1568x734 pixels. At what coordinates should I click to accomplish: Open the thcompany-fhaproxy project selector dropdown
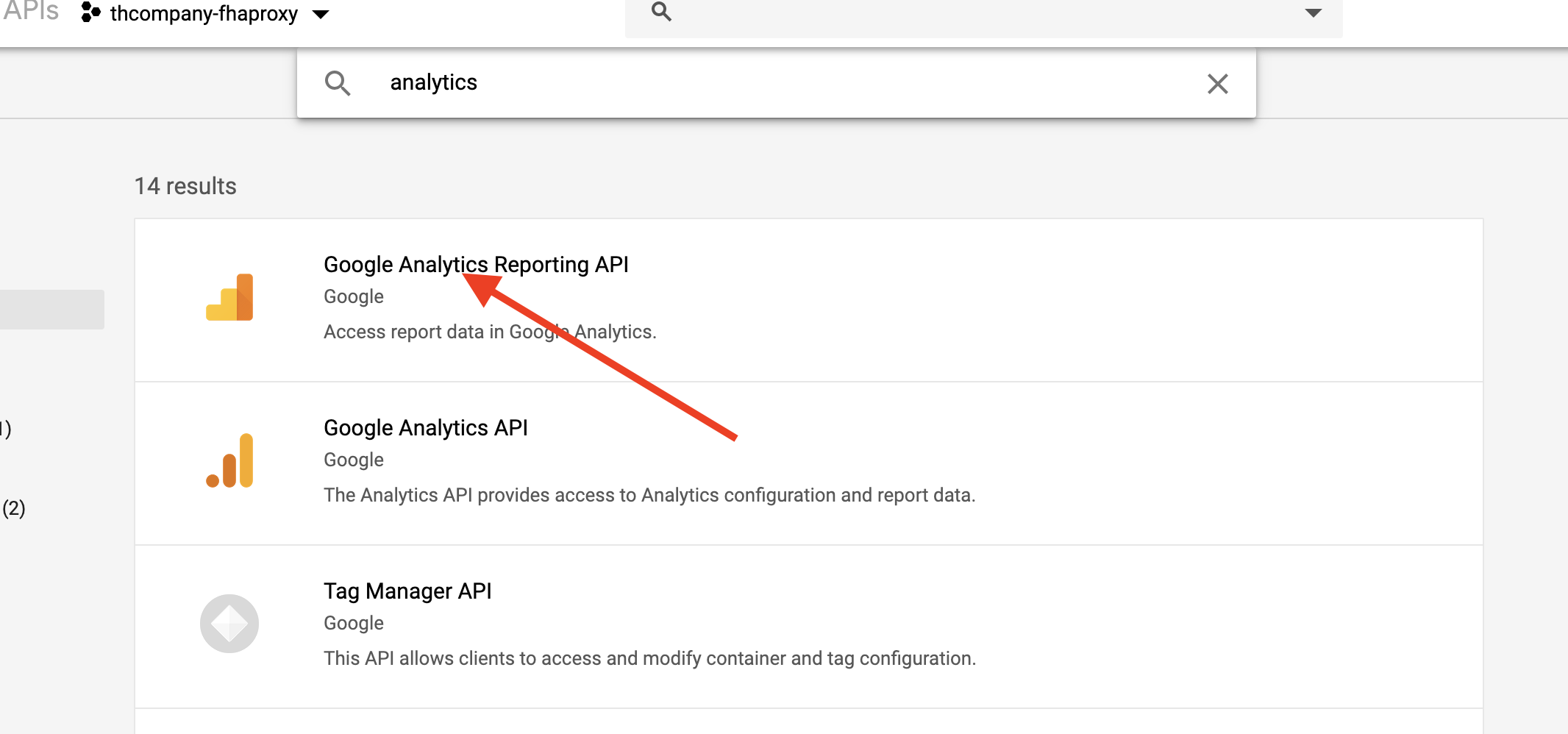coord(204,13)
